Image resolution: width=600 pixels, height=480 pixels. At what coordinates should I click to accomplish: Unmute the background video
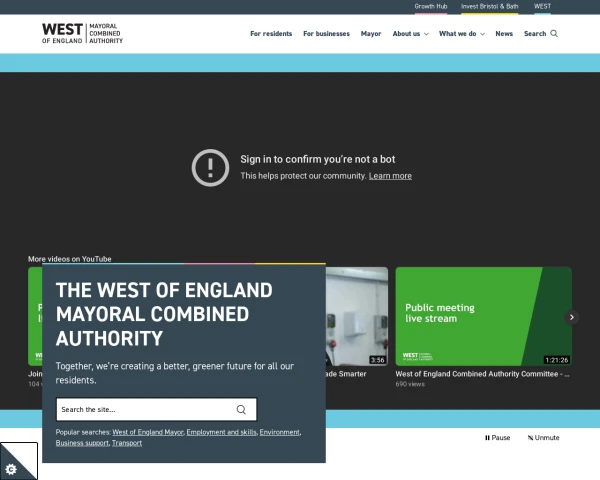[x=543, y=438]
